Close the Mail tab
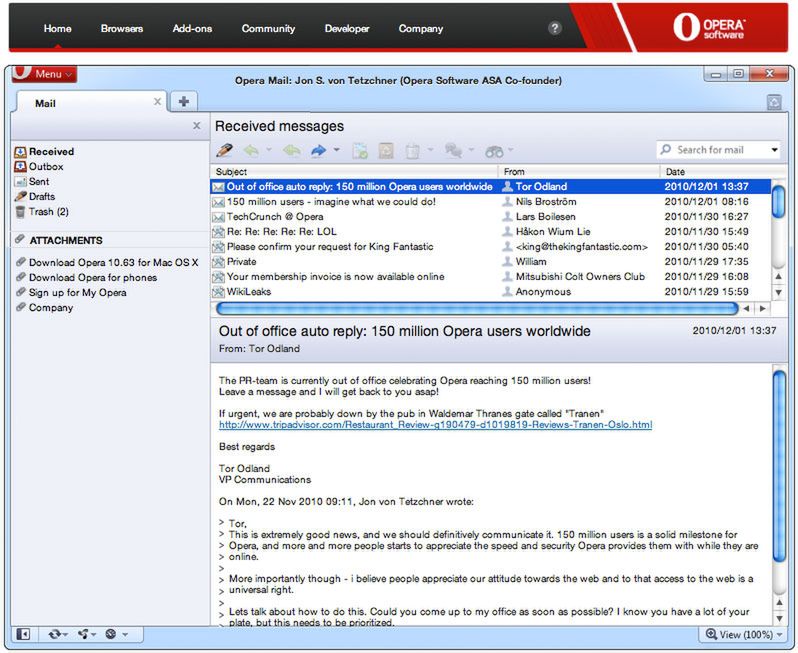The height and width of the screenshot is (653, 798). click(158, 102)
